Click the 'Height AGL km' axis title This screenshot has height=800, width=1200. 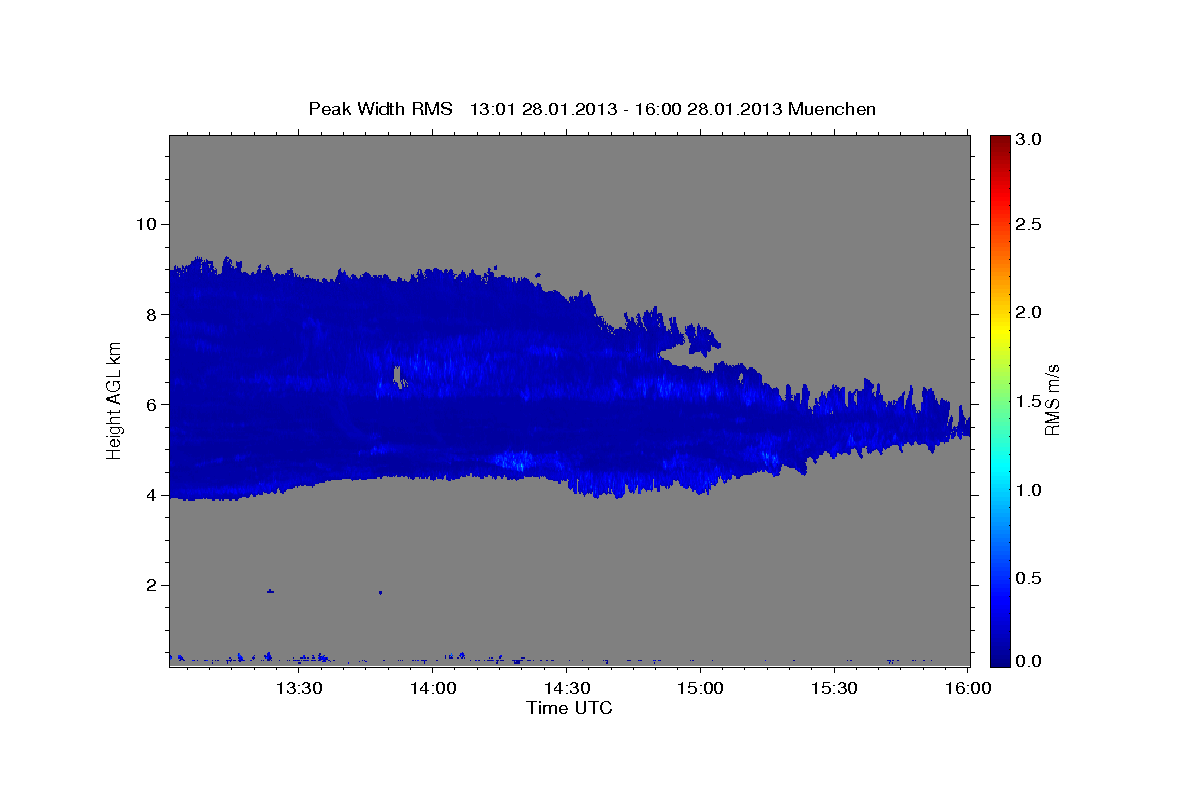115,400
